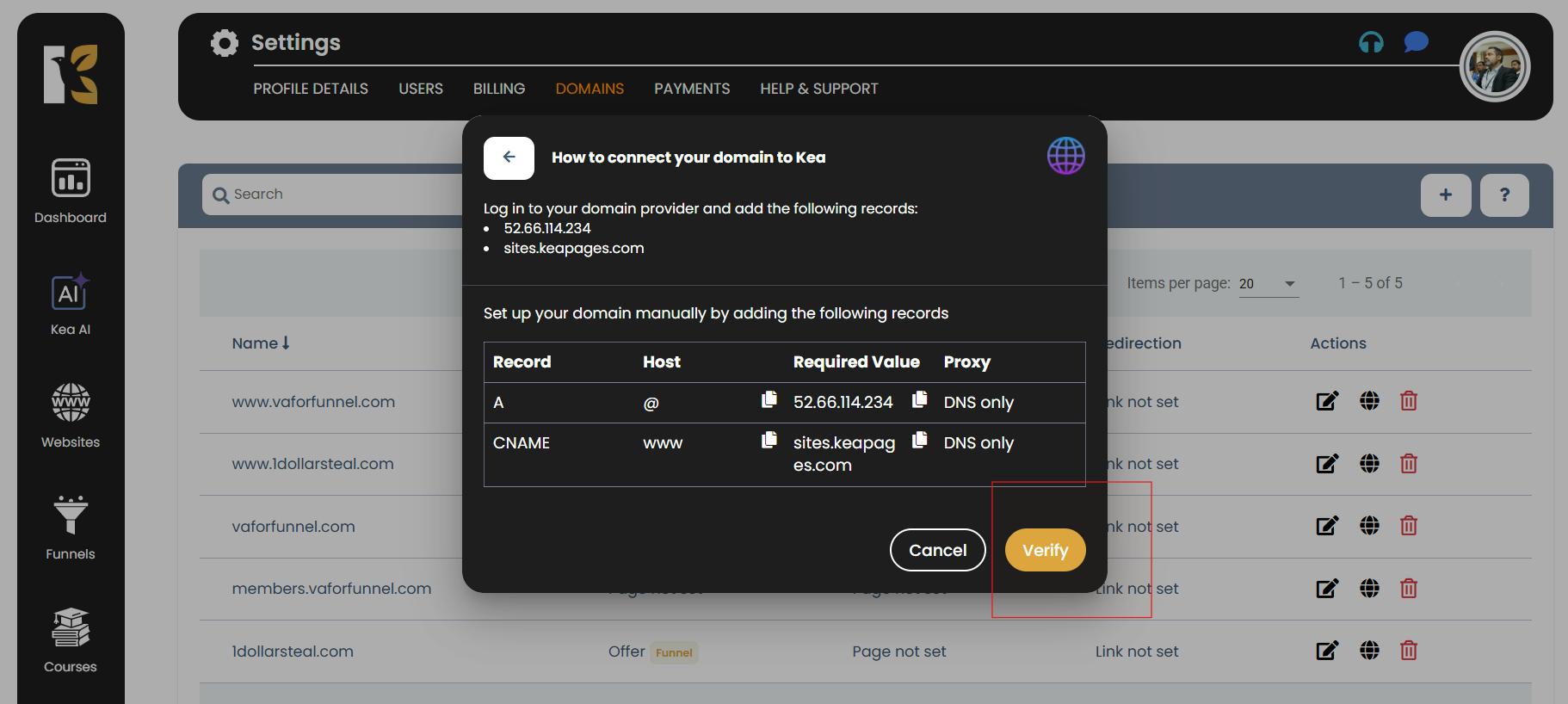Open the Dashboard from the sidebar
This screenshot has height=704, width=1568.
point(71,191)
